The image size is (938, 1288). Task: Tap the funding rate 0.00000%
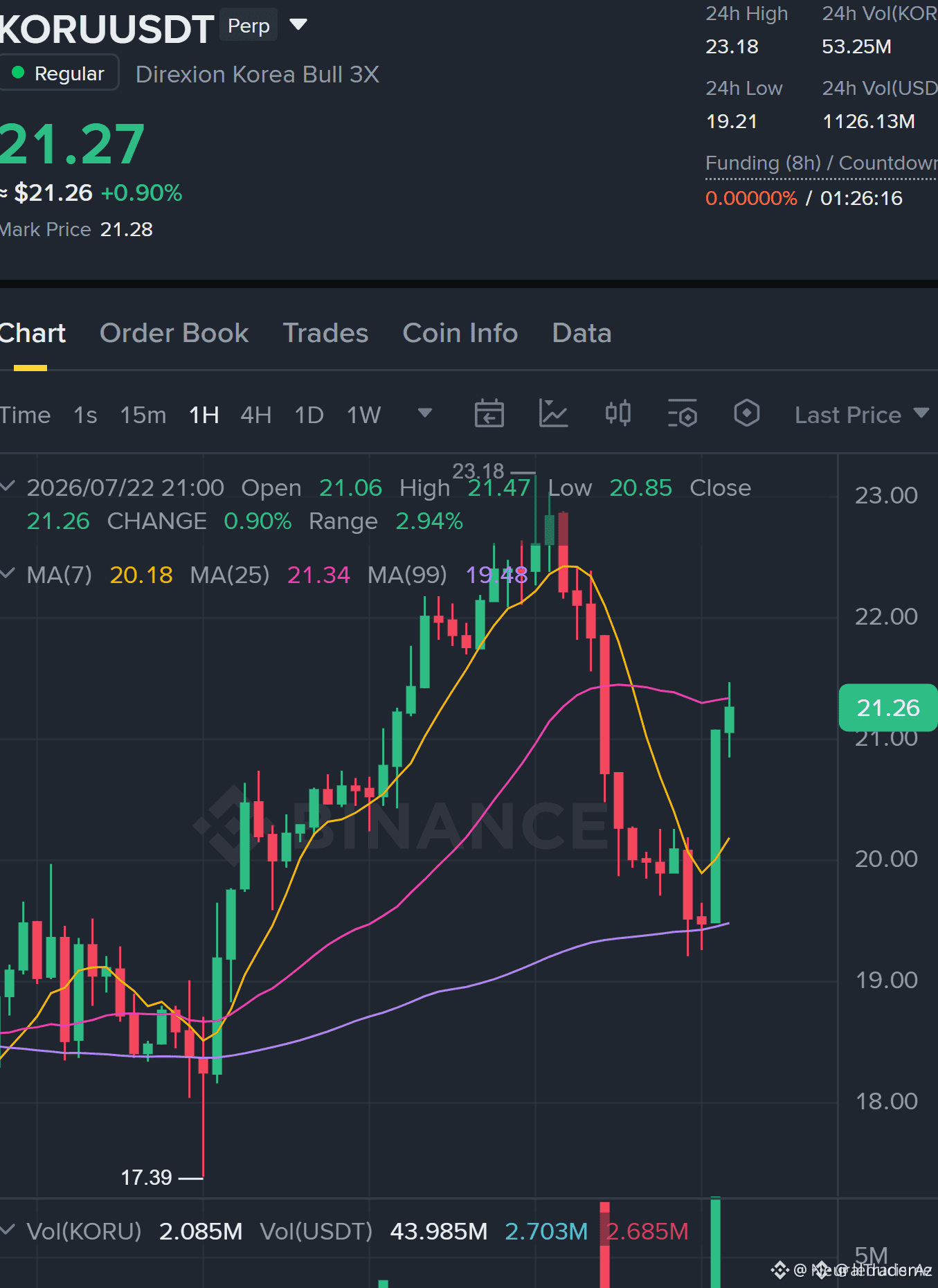pyautogui.click(x=751, y=199)
